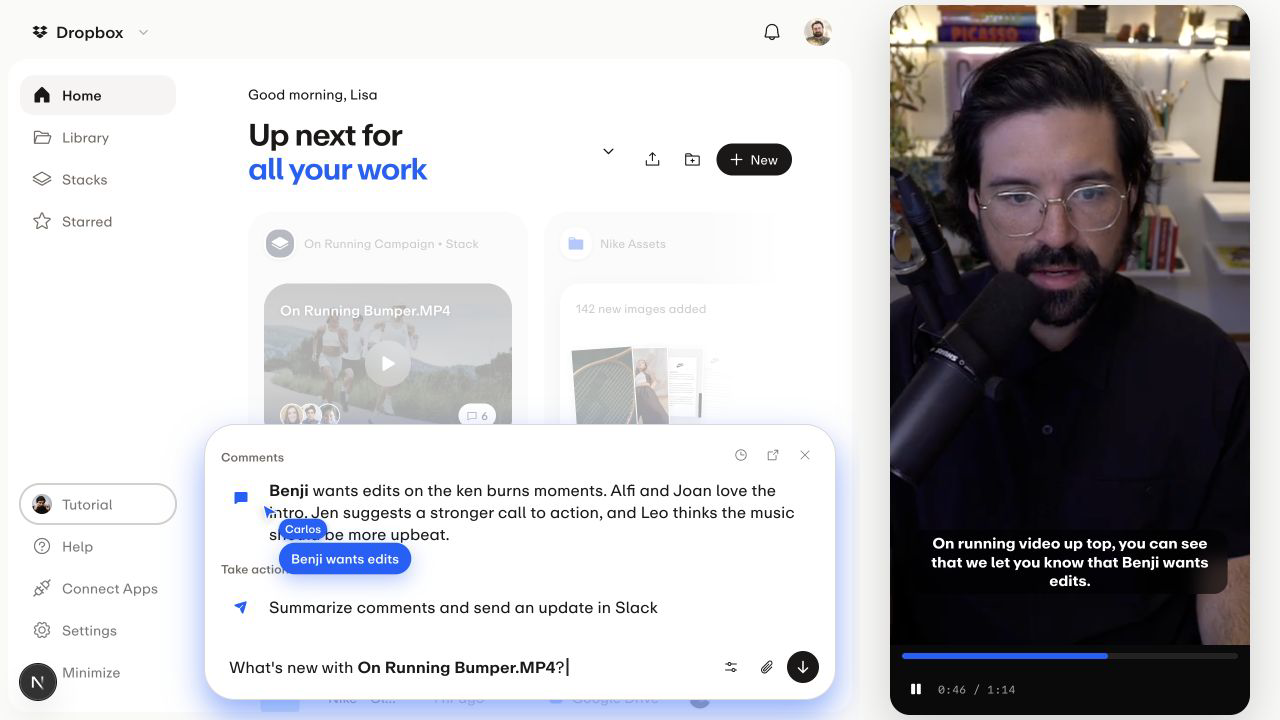The width and height of the screenshot is (1280, 720).
Task: Open the notifications bell
Action: tap(772, 32)
